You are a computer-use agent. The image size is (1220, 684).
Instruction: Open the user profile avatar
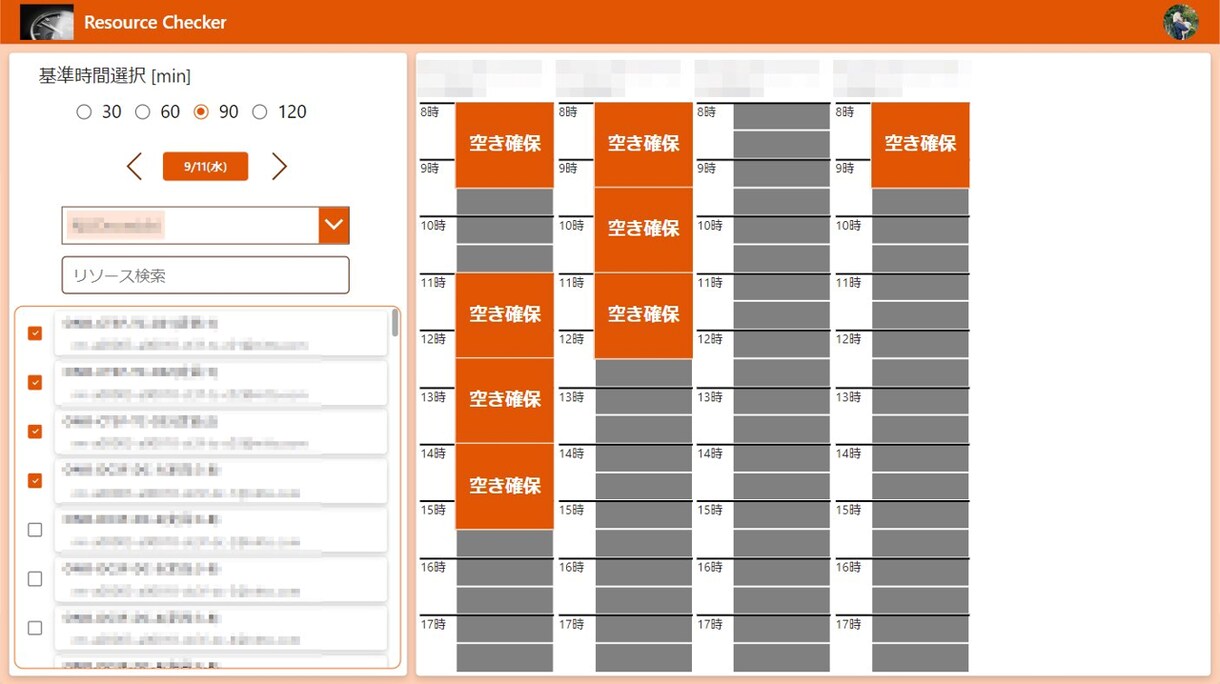tap(1181, 22)
